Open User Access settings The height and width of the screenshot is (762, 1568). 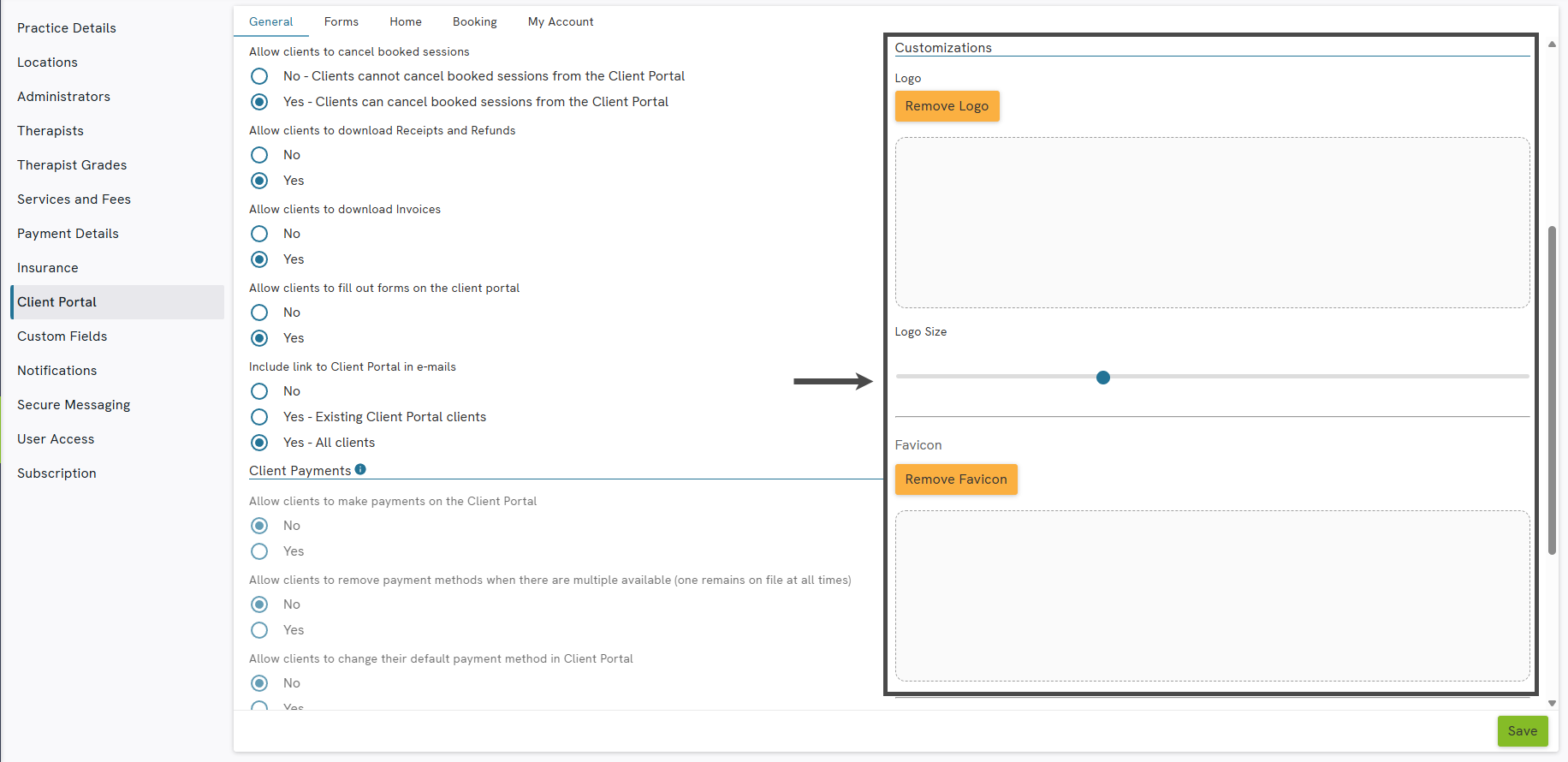(x=117, y=439)
